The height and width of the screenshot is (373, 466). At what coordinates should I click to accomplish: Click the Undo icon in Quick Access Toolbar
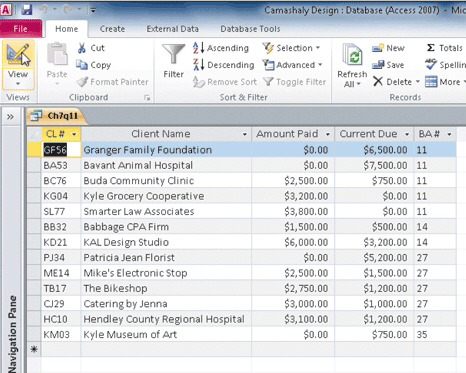pyautogui.click(x=44, y=10)
